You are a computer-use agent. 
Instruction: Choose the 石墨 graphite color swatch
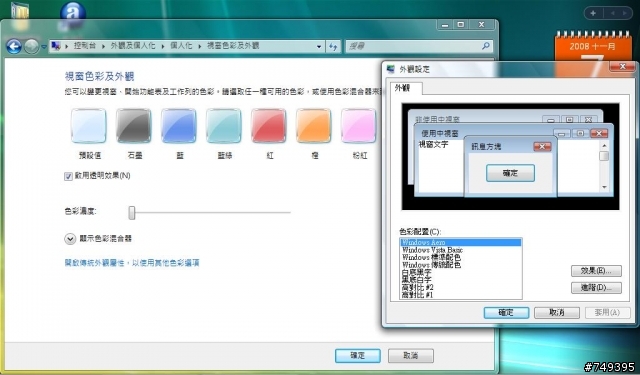click(x=133, y=126)
